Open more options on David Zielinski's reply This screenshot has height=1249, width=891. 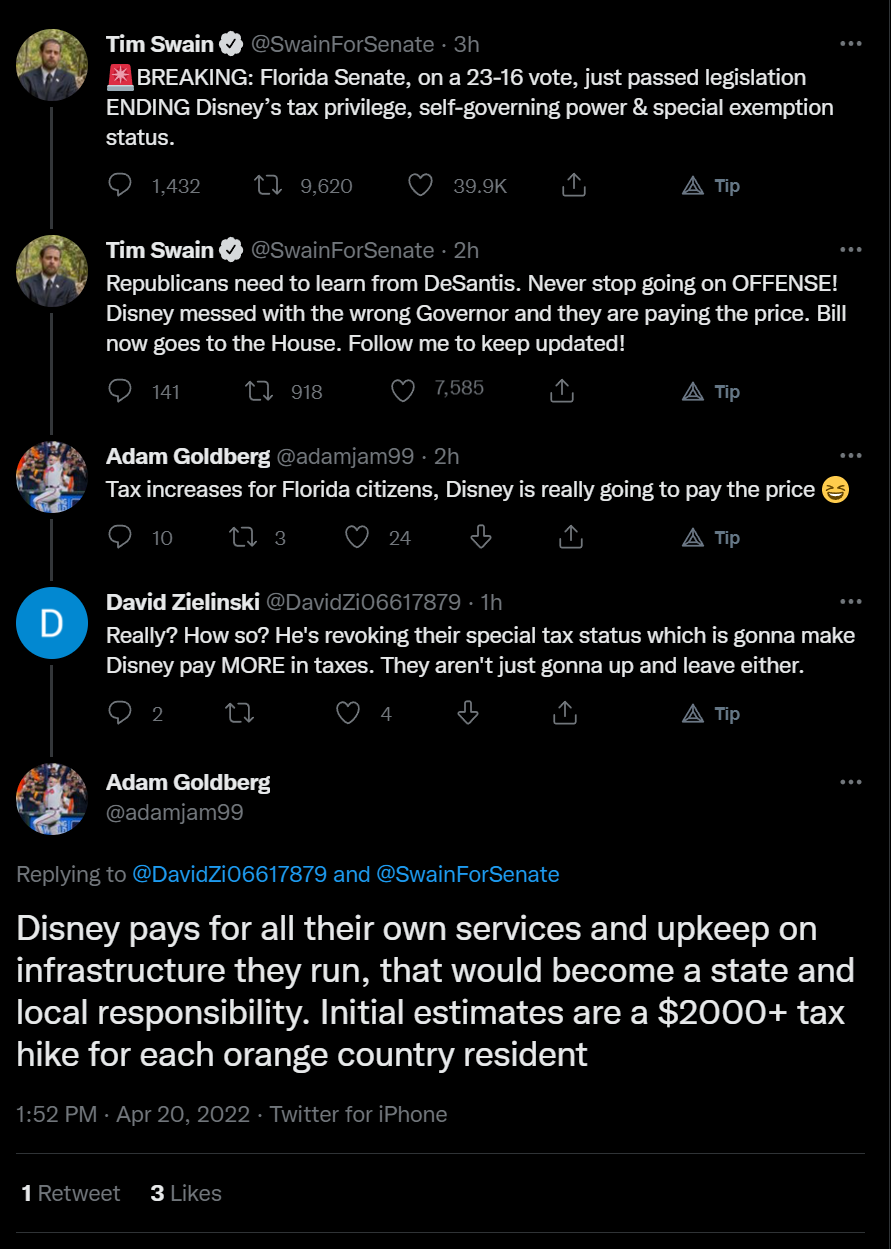(x=851, y=602)
